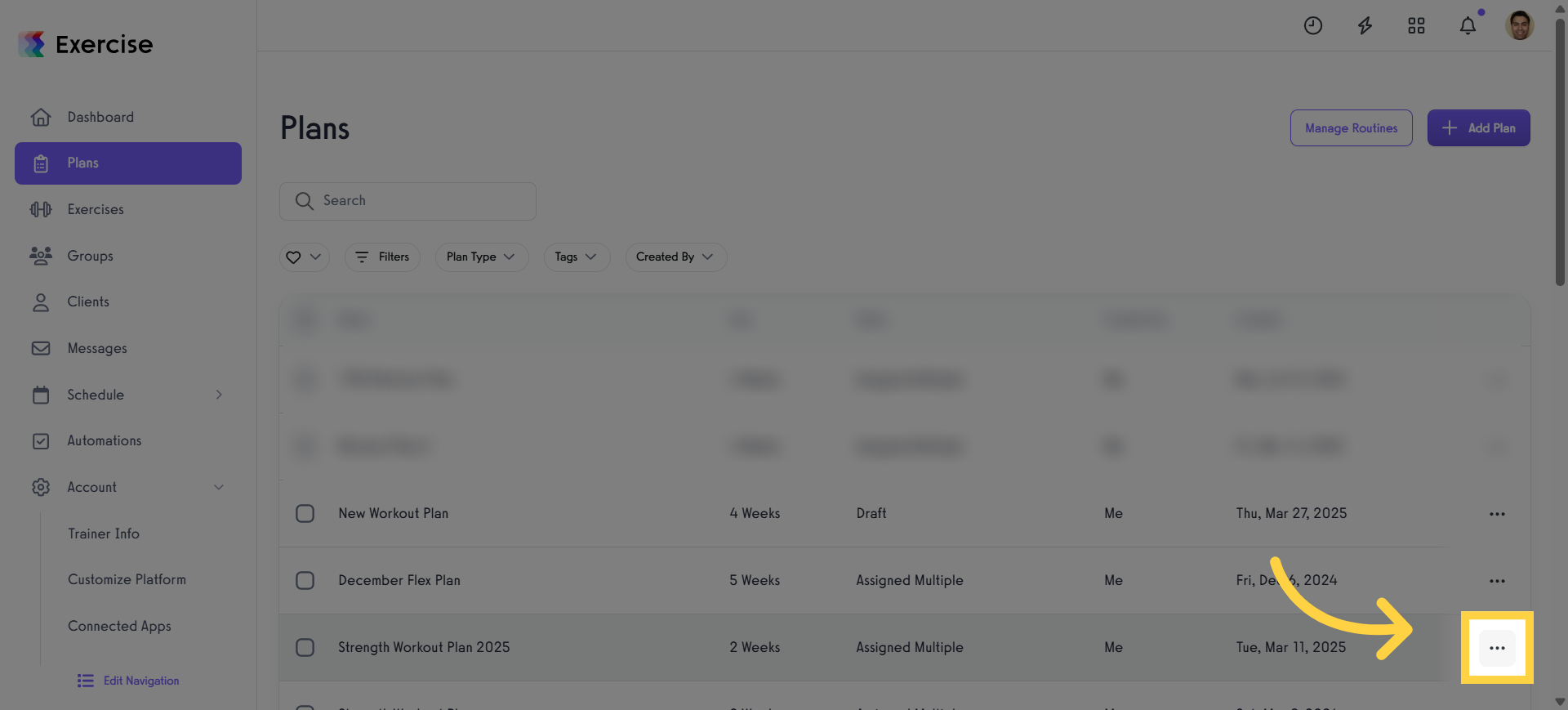Open the clock history icon in top bar
Image resolution: width=1568 pixels, height=710 pixels.
pyautogui.click(x=1312, y=26)
